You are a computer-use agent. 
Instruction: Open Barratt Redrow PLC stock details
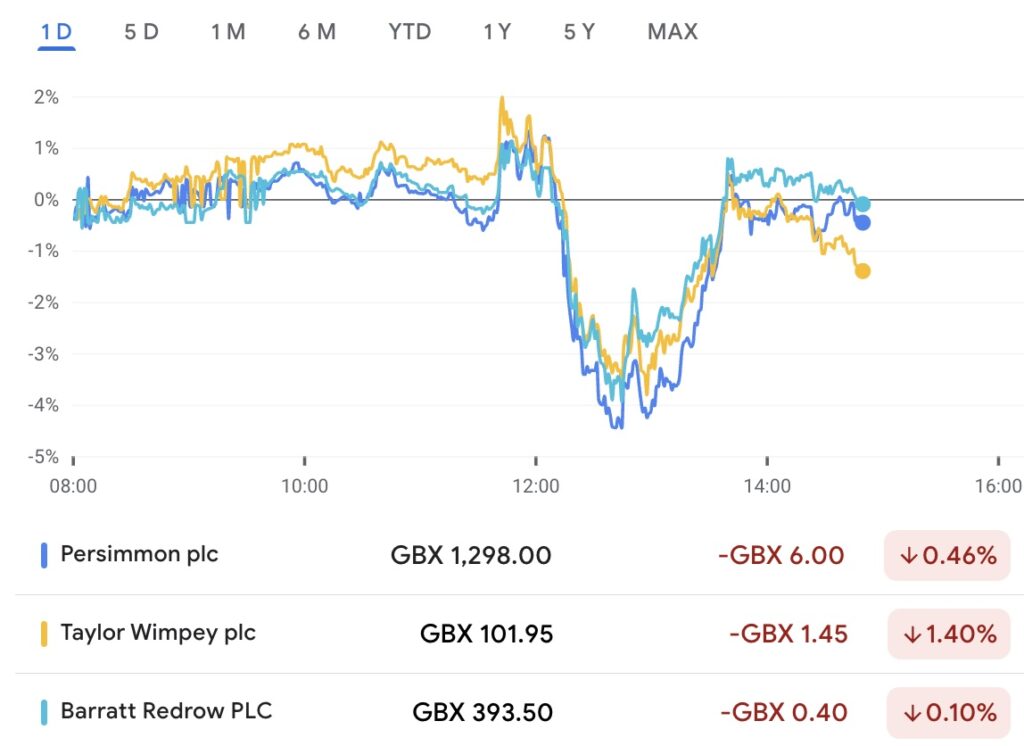coord(166,711)
